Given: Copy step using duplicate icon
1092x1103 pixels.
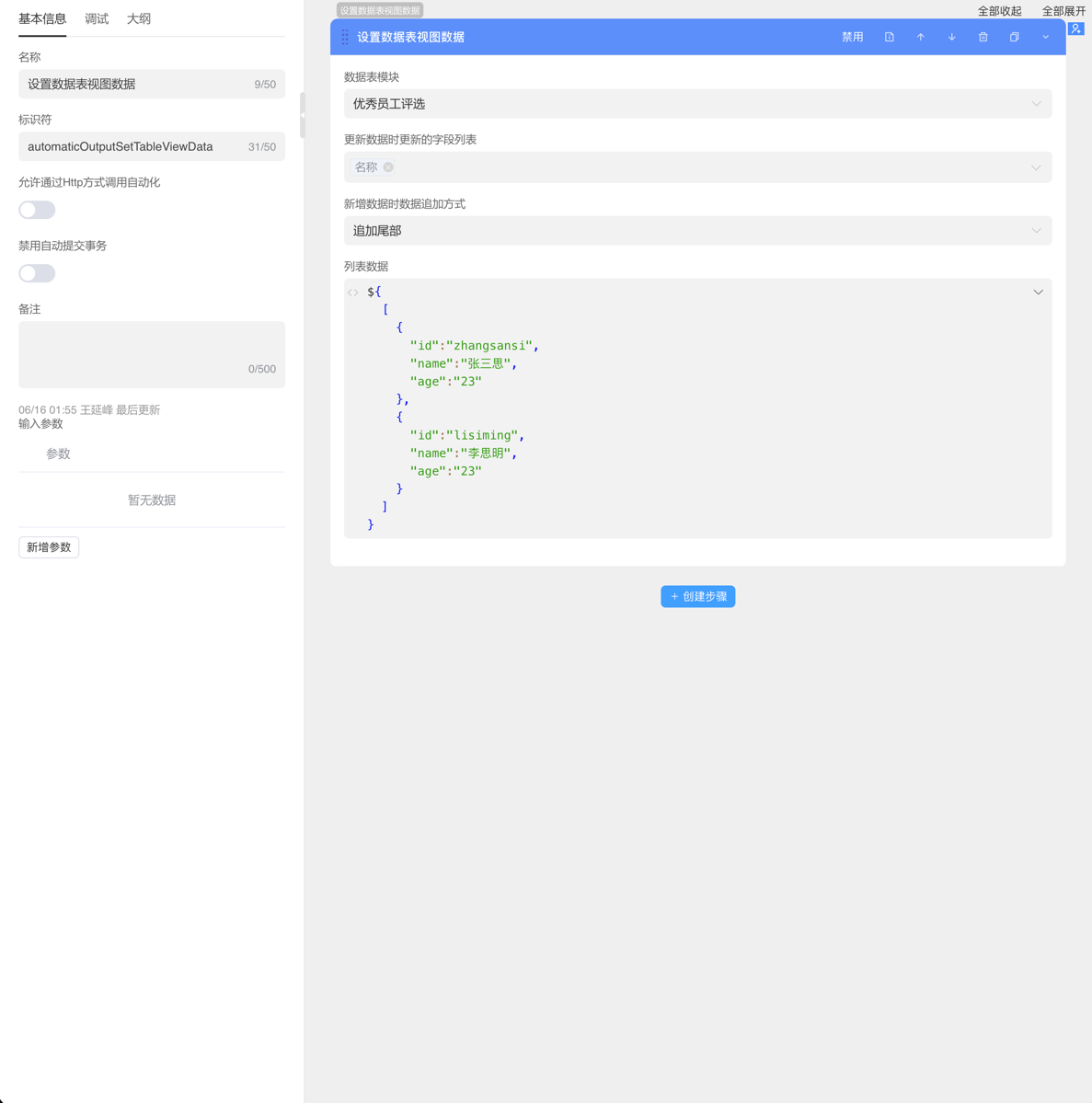Looking at the screenshot, I should (x=1014, y=37).
